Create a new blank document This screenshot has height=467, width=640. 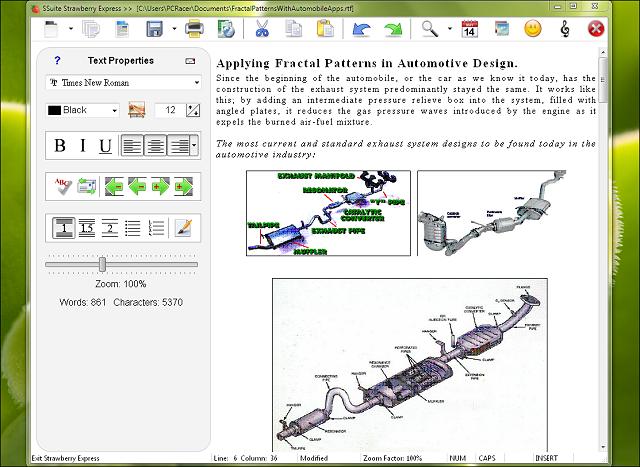coord(51,29)
